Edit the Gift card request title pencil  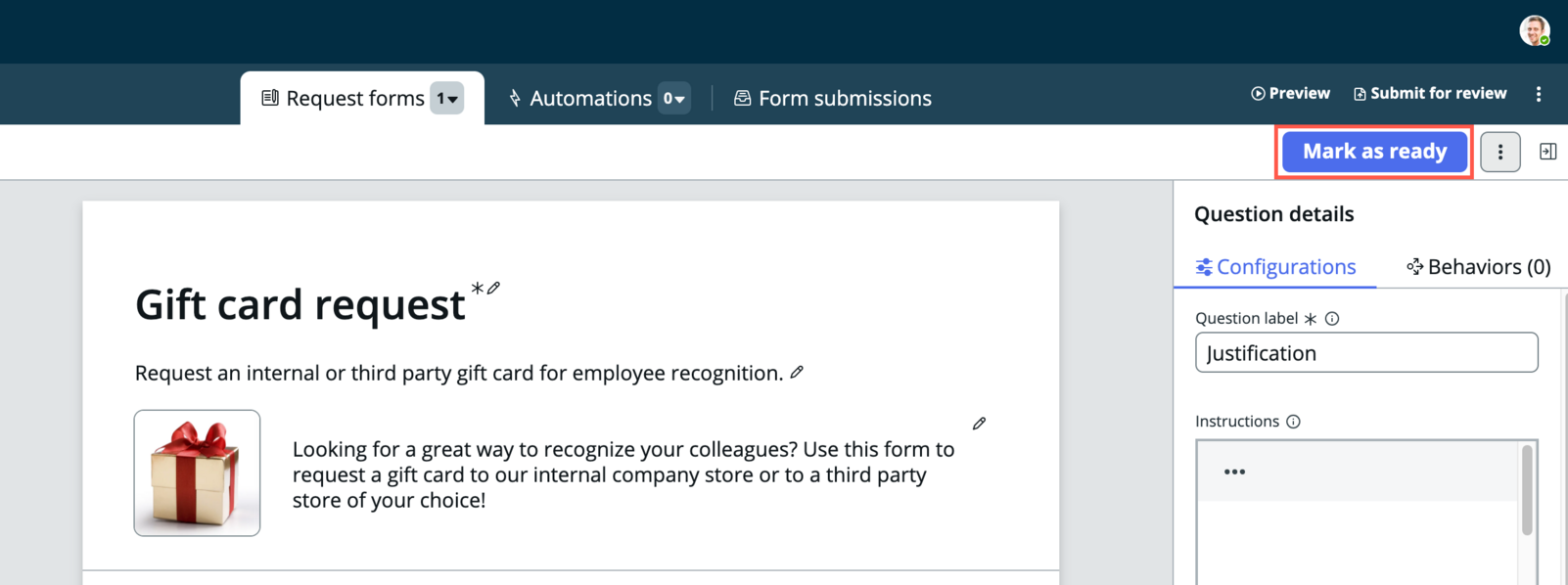click(x=493, y=288)
